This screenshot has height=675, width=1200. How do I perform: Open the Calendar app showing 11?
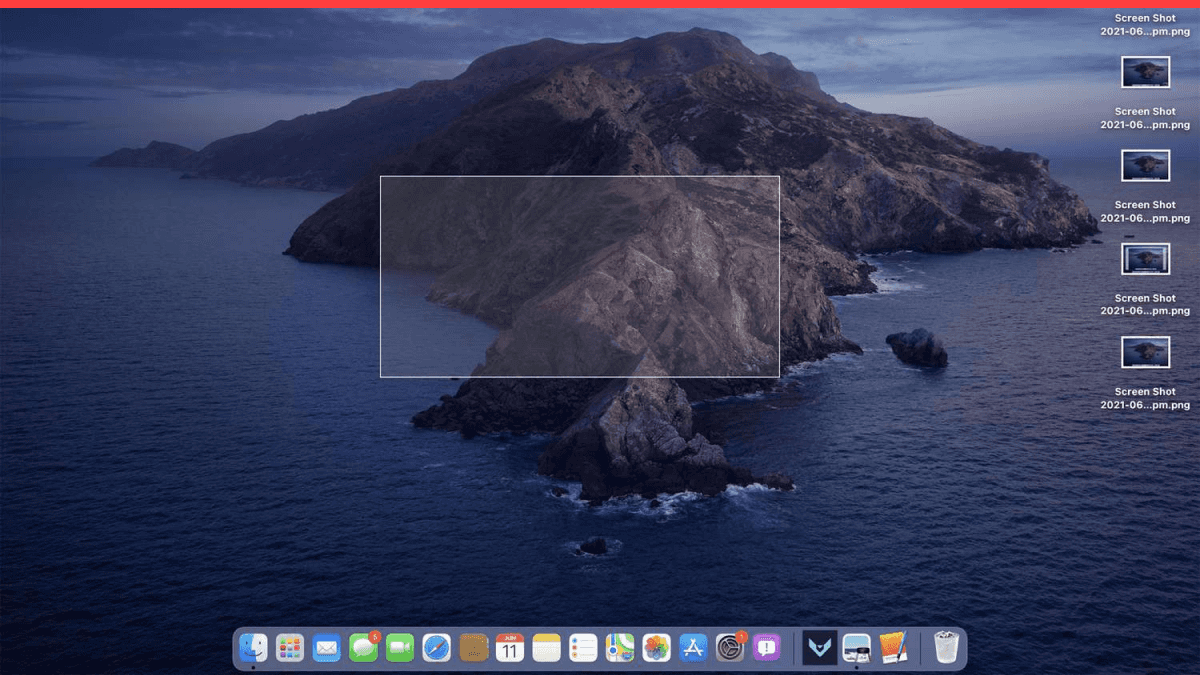[x=510, y=648]
